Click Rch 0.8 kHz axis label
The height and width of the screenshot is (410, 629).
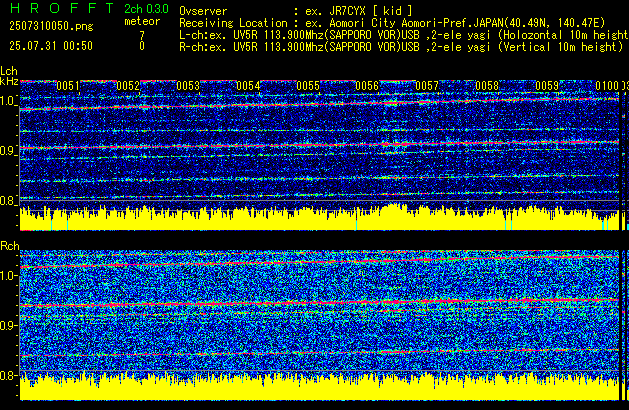click(8, 375)
